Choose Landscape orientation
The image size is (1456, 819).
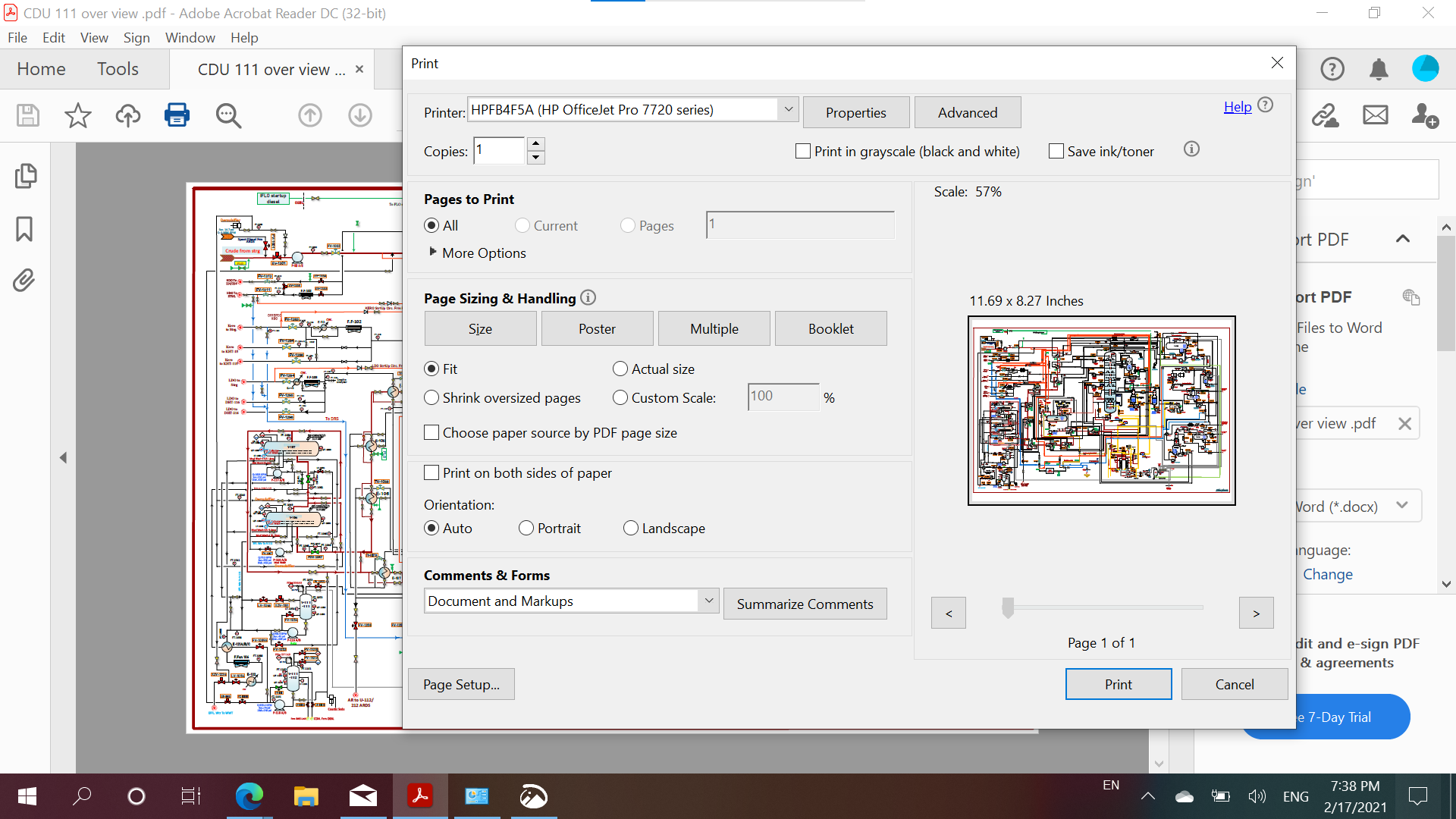(631, 528)
